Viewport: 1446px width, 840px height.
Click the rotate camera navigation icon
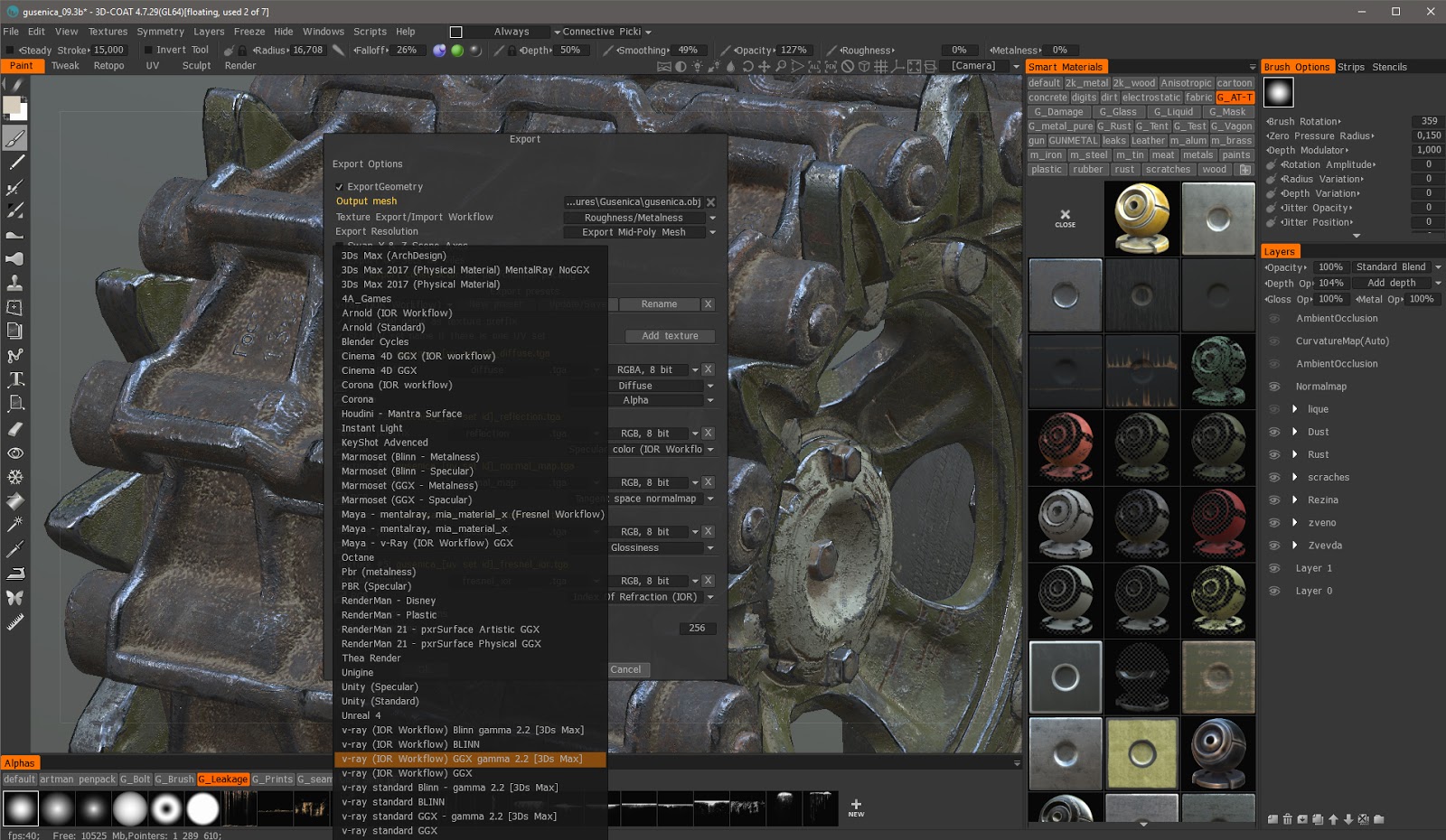(747, 66)
